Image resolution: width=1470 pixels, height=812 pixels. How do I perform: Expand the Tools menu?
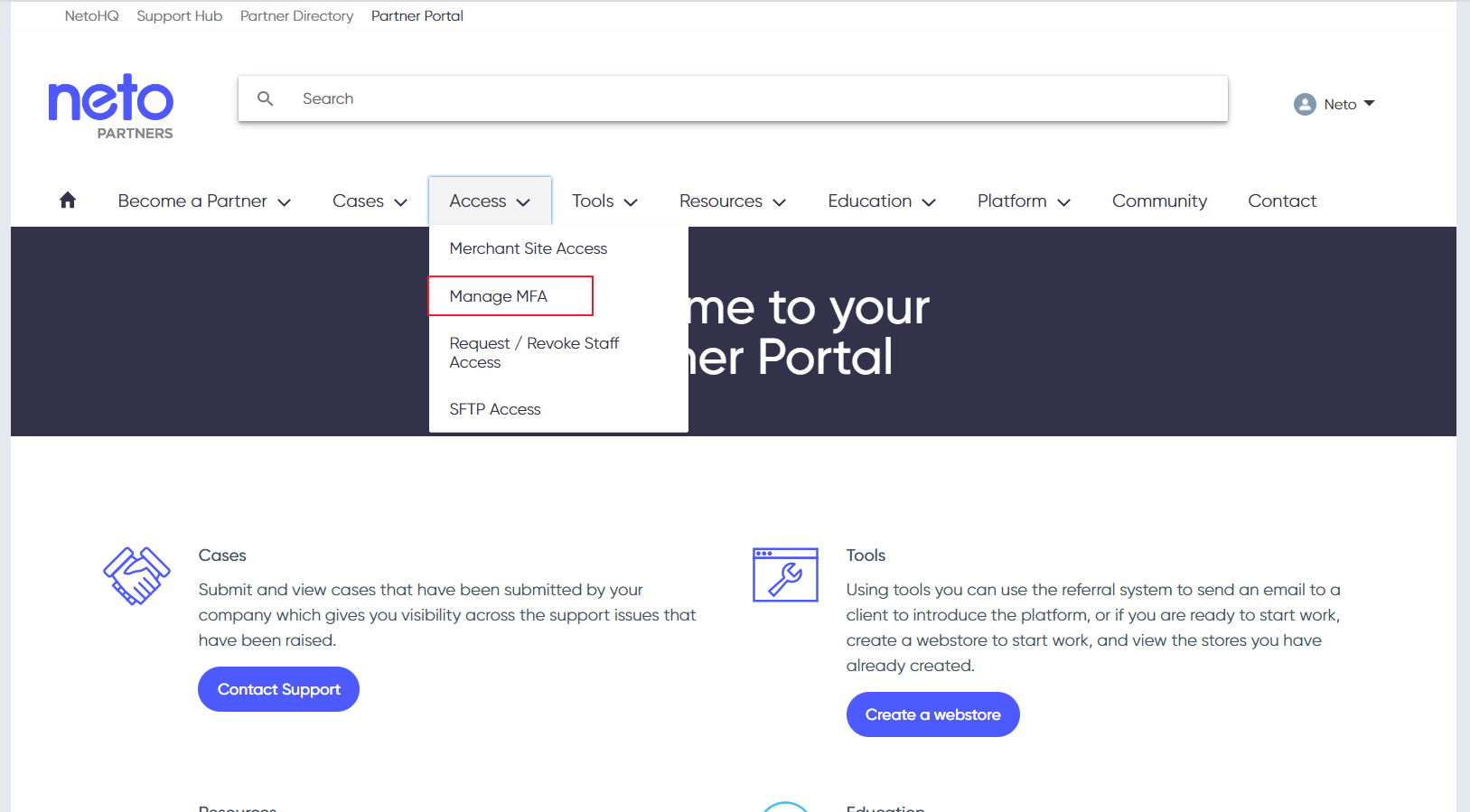coord(604,201)
